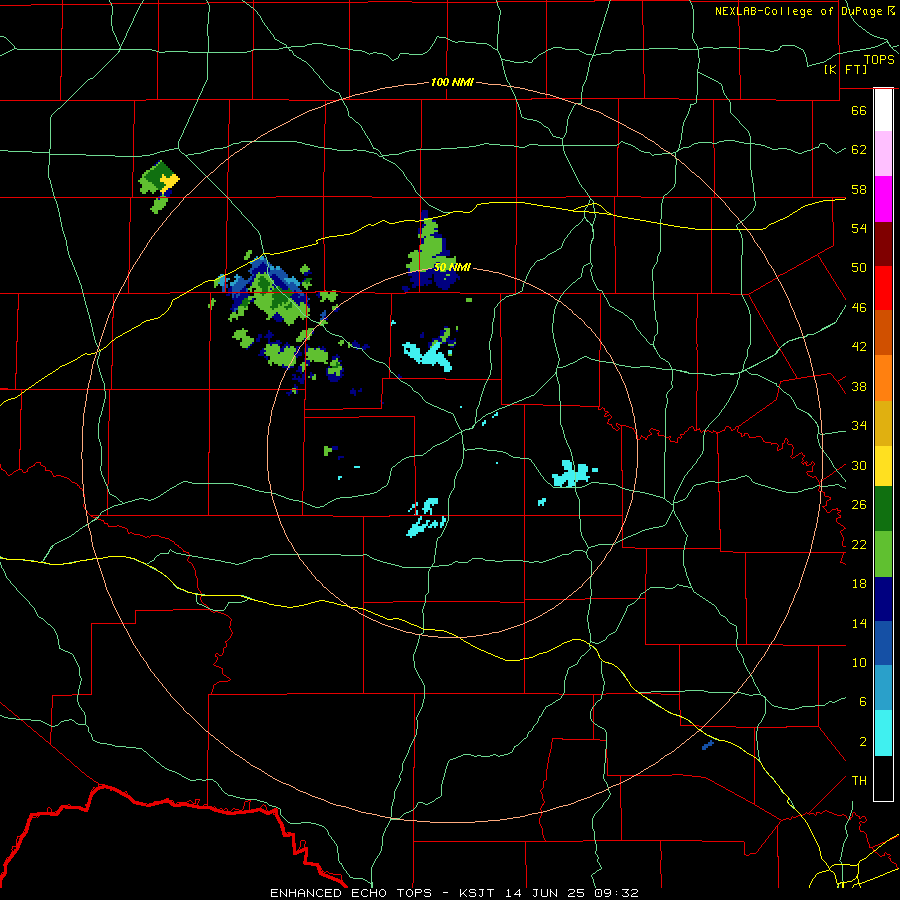Click the yellow echo in the far northwest cell

(169, 183)
